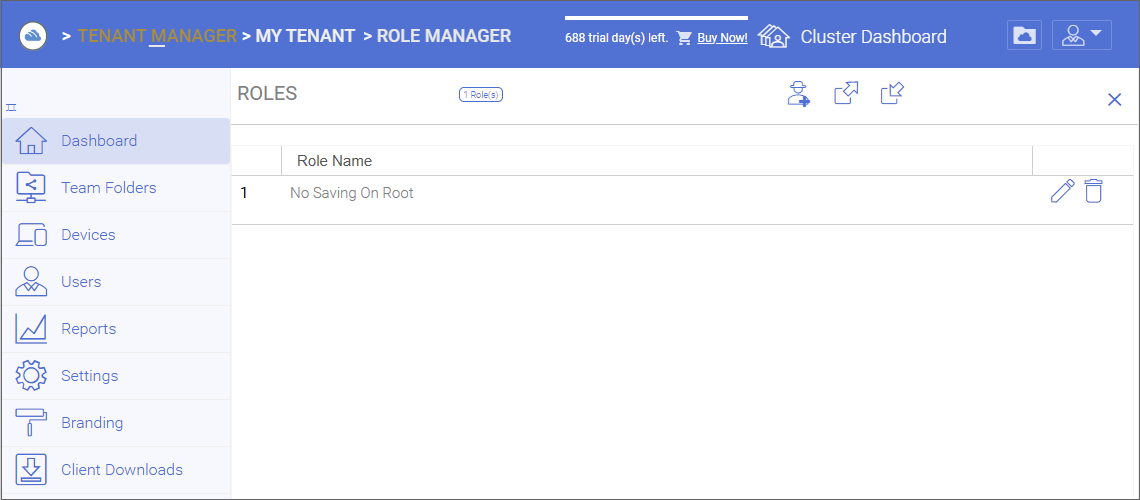Click the Reports chart icon
Image resolution: width=1140 pixels, height=500 pixels.
31,328
